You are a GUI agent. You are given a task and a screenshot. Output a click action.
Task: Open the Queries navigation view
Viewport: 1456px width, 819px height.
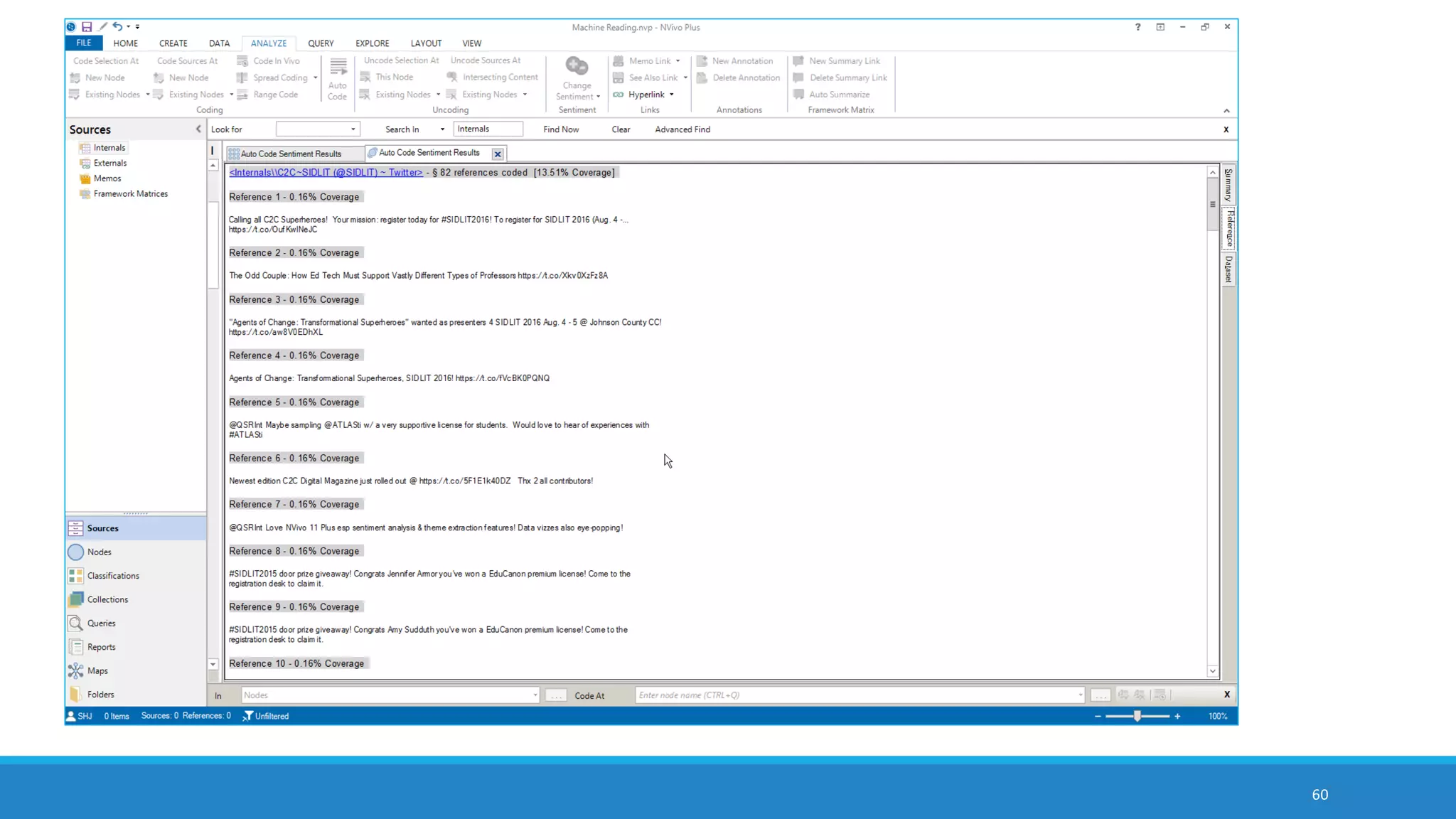pyautogui.click(x=101, y=623)
